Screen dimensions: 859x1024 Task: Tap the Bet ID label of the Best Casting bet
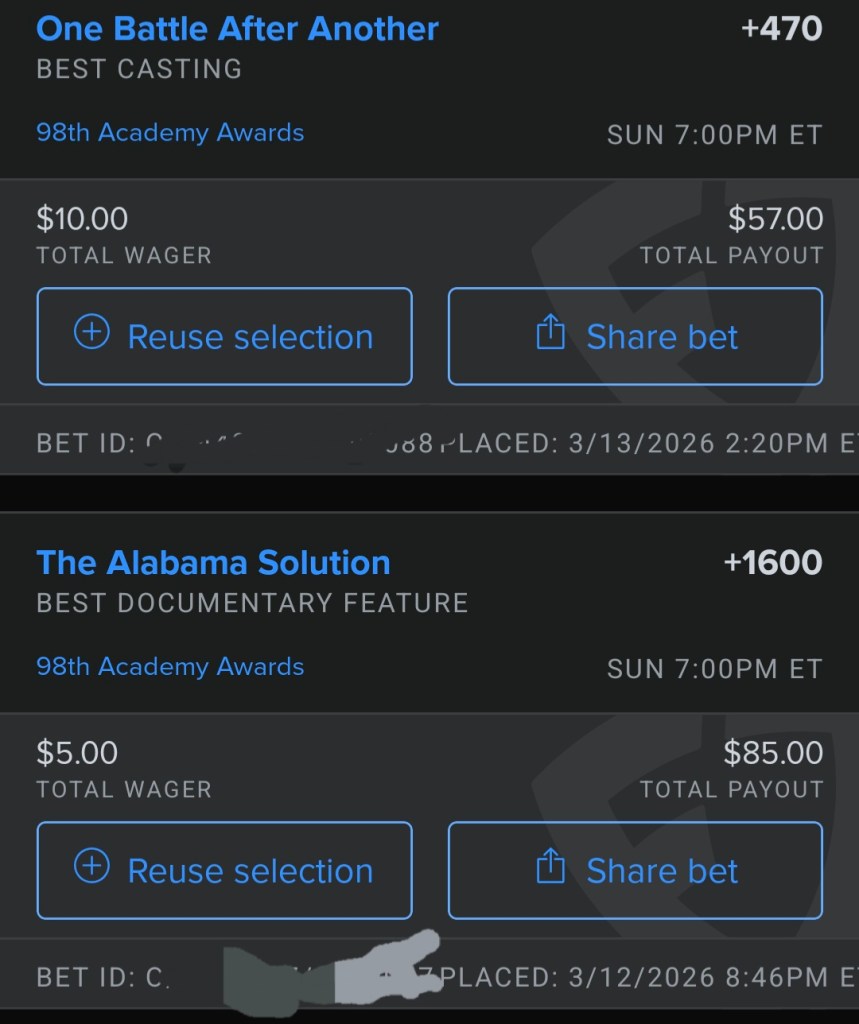(85, 443)
